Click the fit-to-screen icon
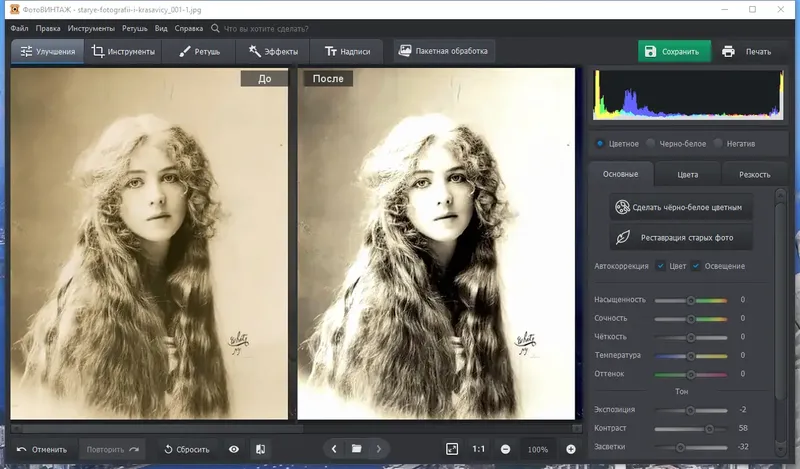 (452, 449)
